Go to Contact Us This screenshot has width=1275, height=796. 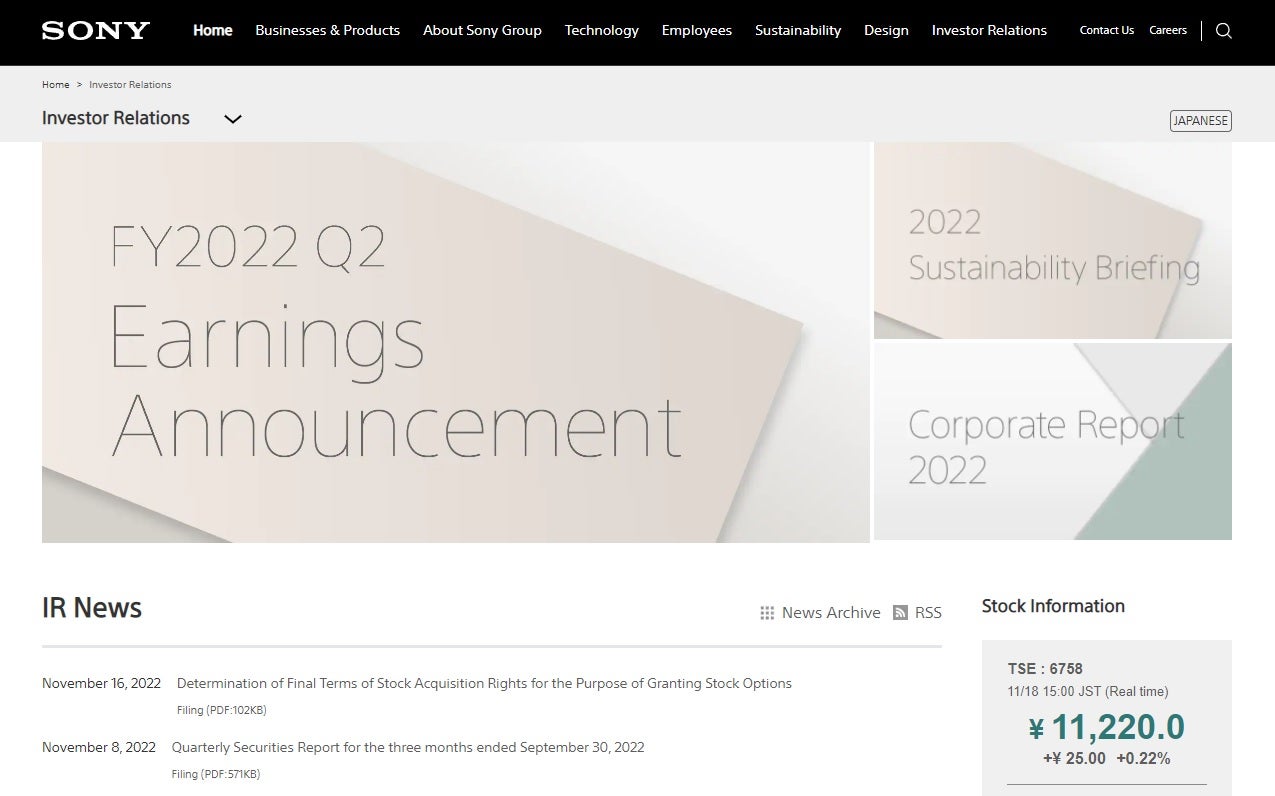[1107, 30]
